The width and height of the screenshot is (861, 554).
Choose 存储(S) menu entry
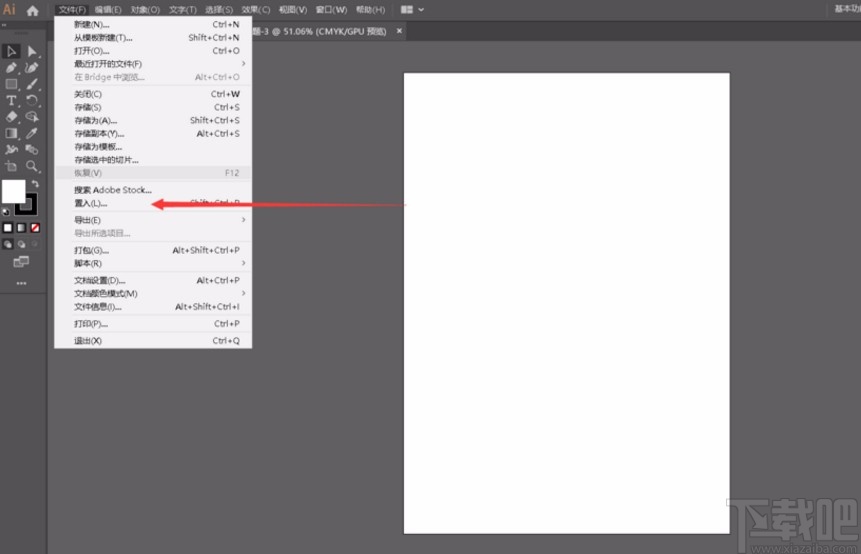click(153, 107)
